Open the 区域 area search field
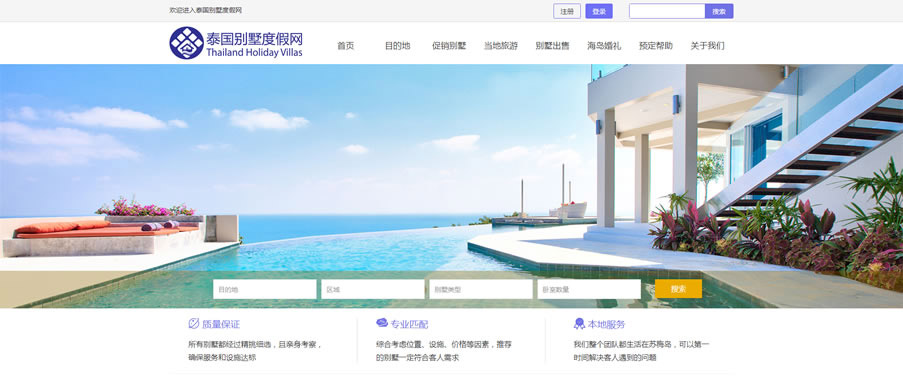Image resolution: width=903 pixels, height=378 pixels. pyautogui.click(x=373, y=289)
